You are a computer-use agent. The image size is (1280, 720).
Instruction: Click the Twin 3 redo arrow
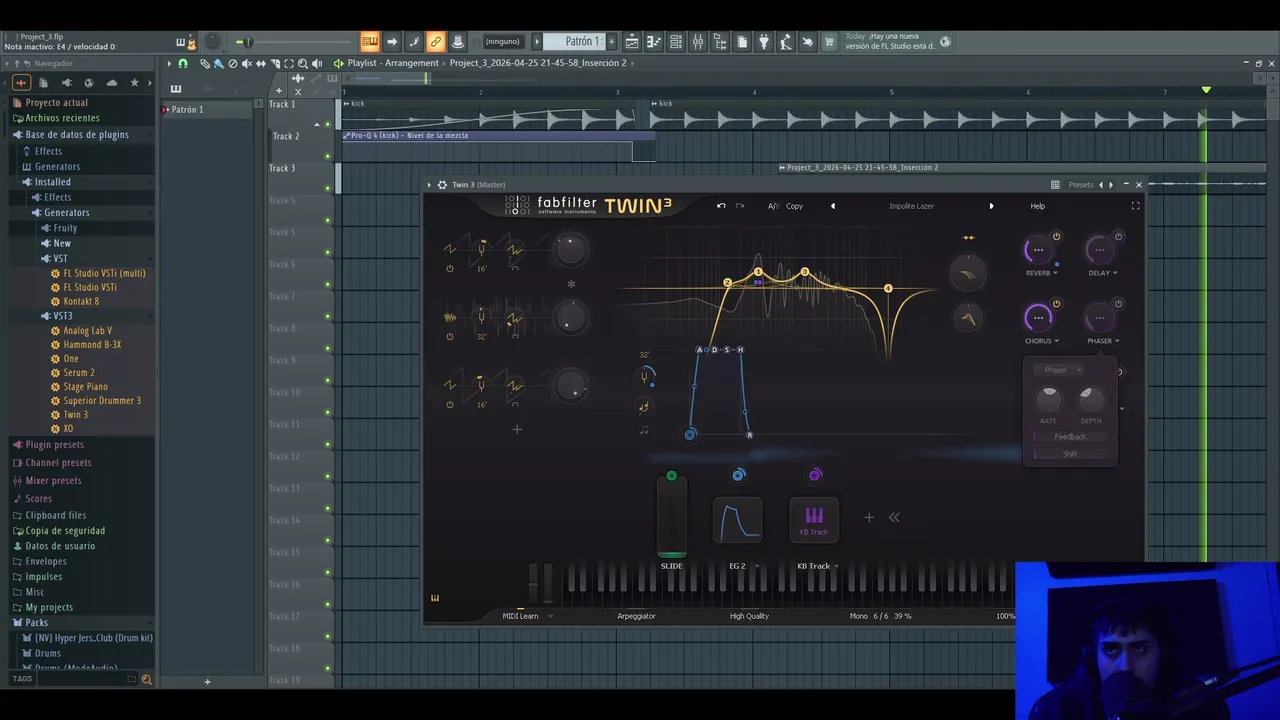[740, 206]
